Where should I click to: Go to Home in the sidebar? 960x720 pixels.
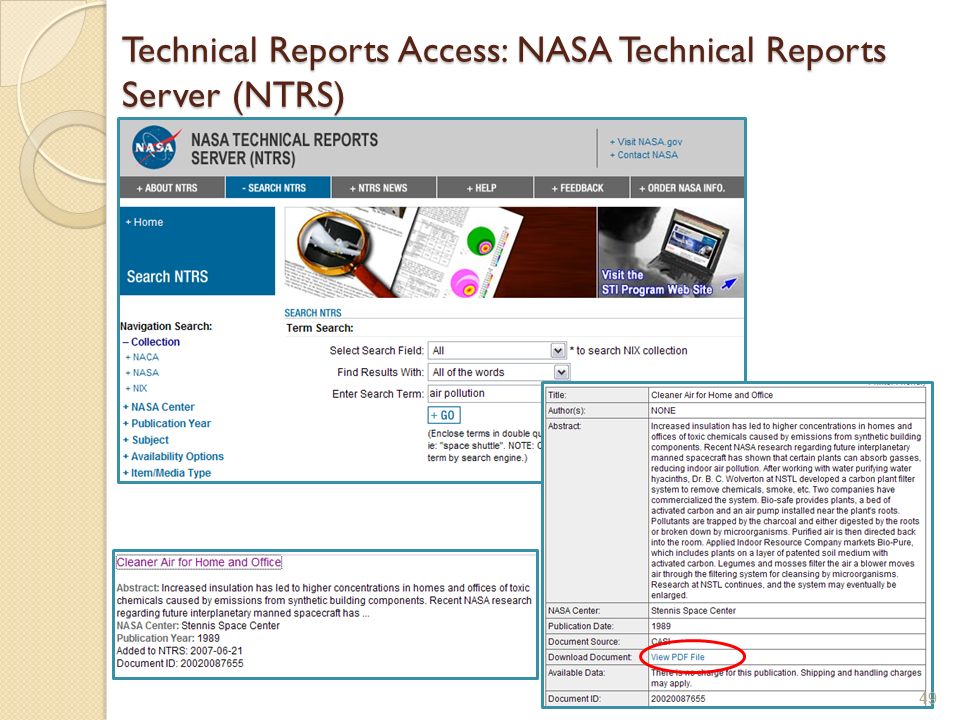point(144,222)
